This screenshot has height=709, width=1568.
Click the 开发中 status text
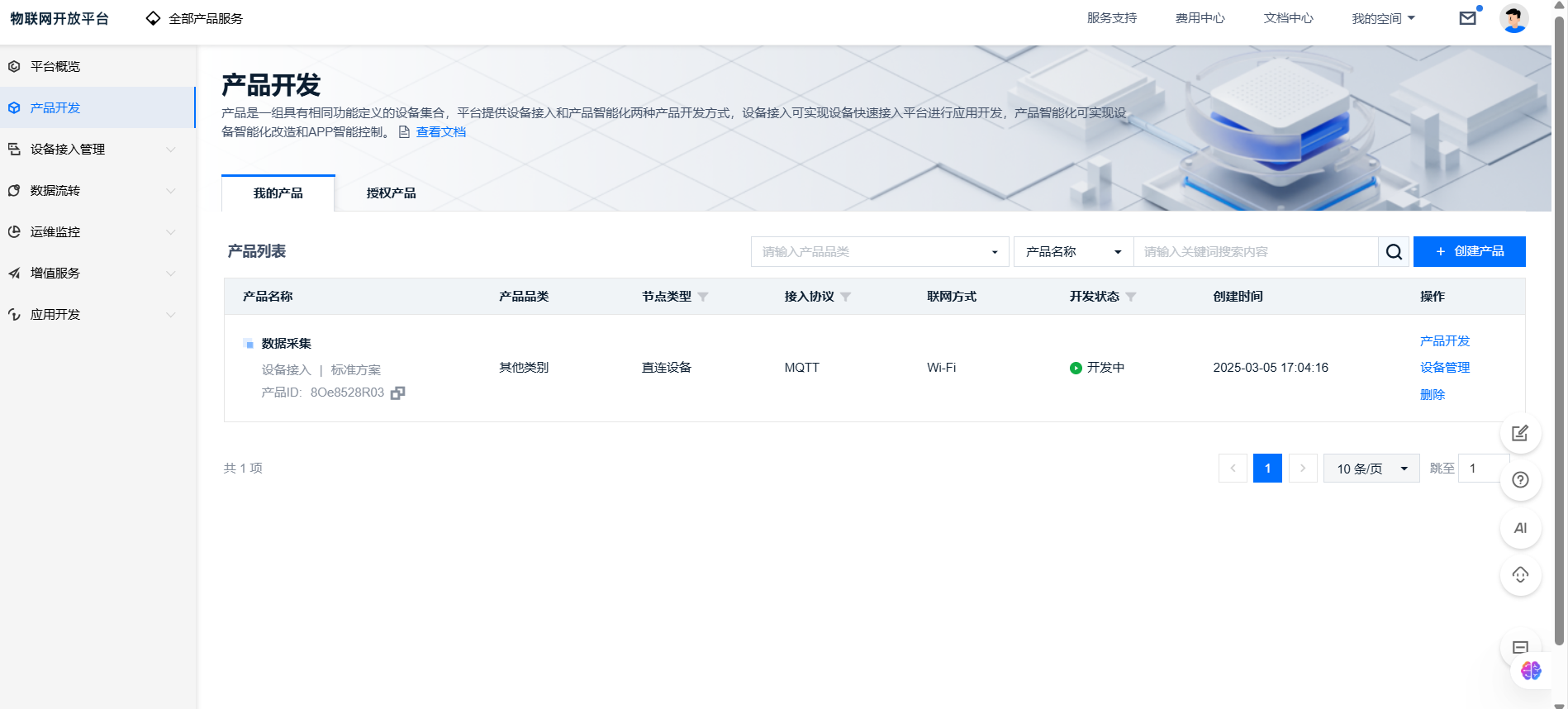click(x=1105, y=368)
